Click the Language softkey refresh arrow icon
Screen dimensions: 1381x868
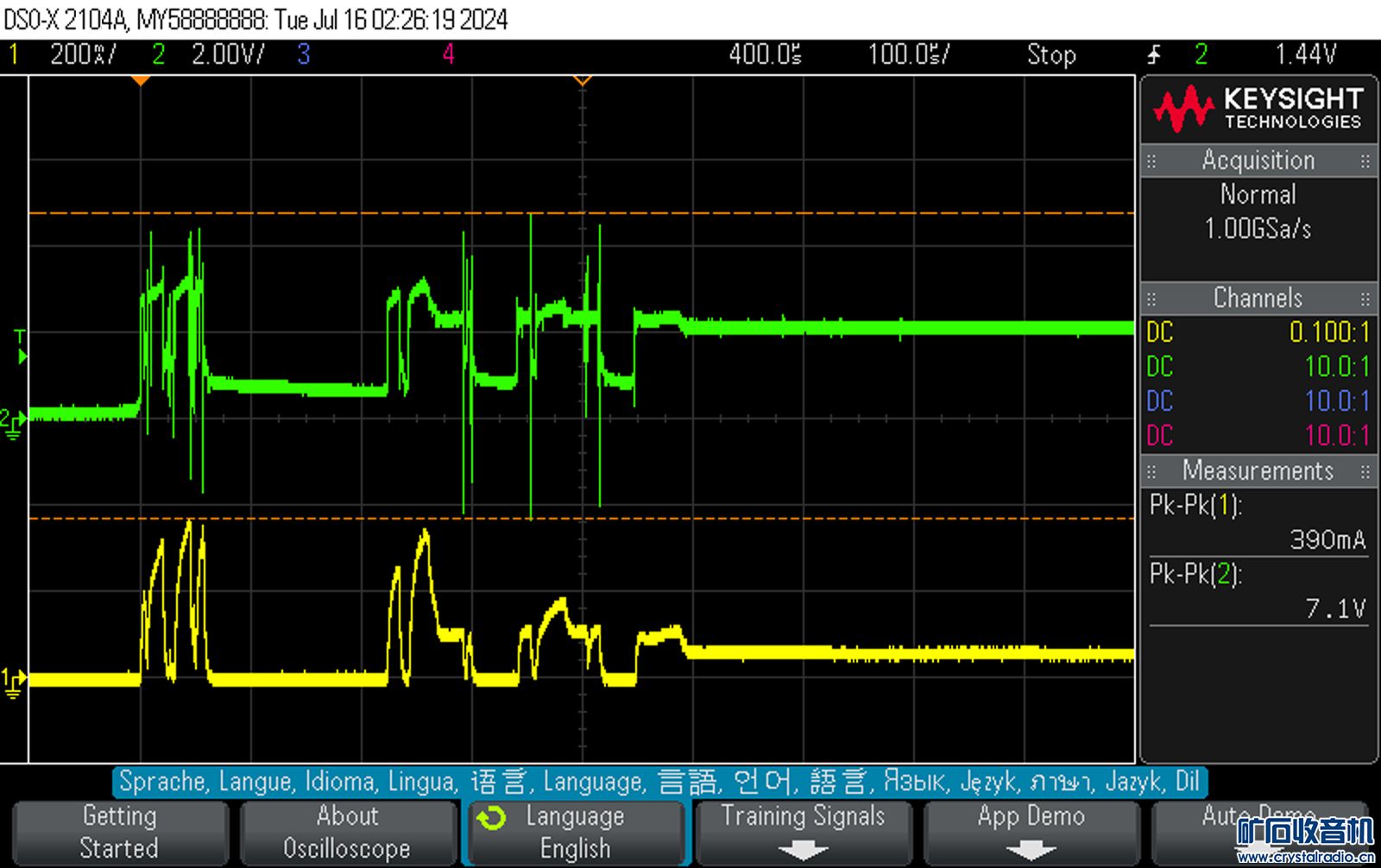pyautogui.click(x=492, y=817)
